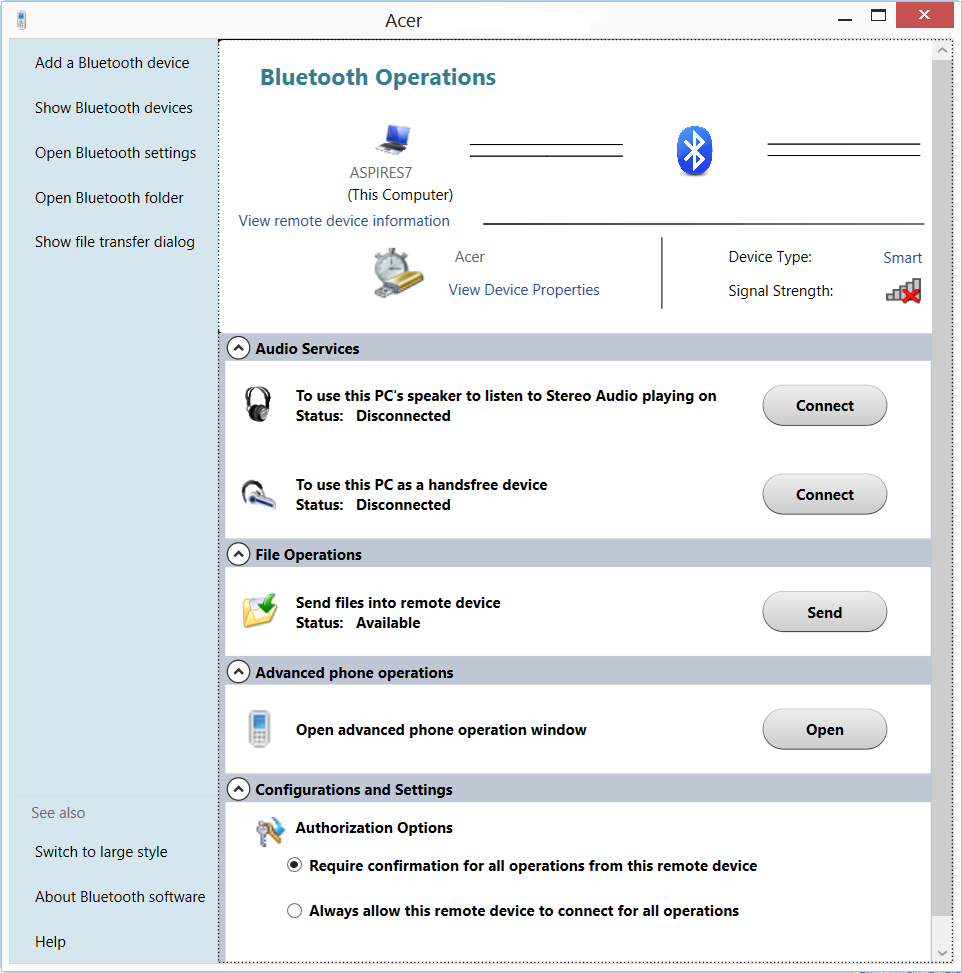Maximize the Acer window

pyautogui.click(x=878, y=16)
